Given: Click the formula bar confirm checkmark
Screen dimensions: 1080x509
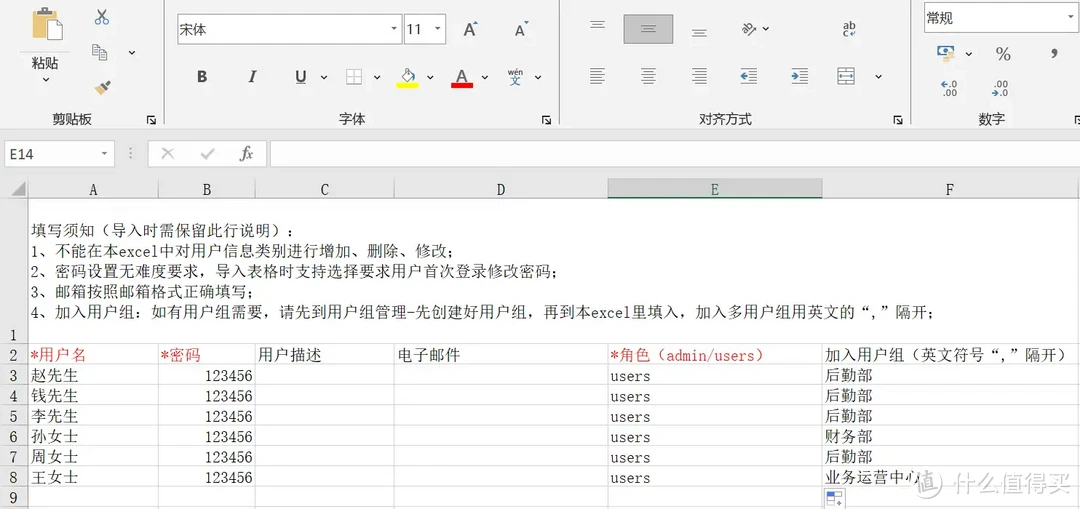Looking at the screenshot, I should [207, 154].
